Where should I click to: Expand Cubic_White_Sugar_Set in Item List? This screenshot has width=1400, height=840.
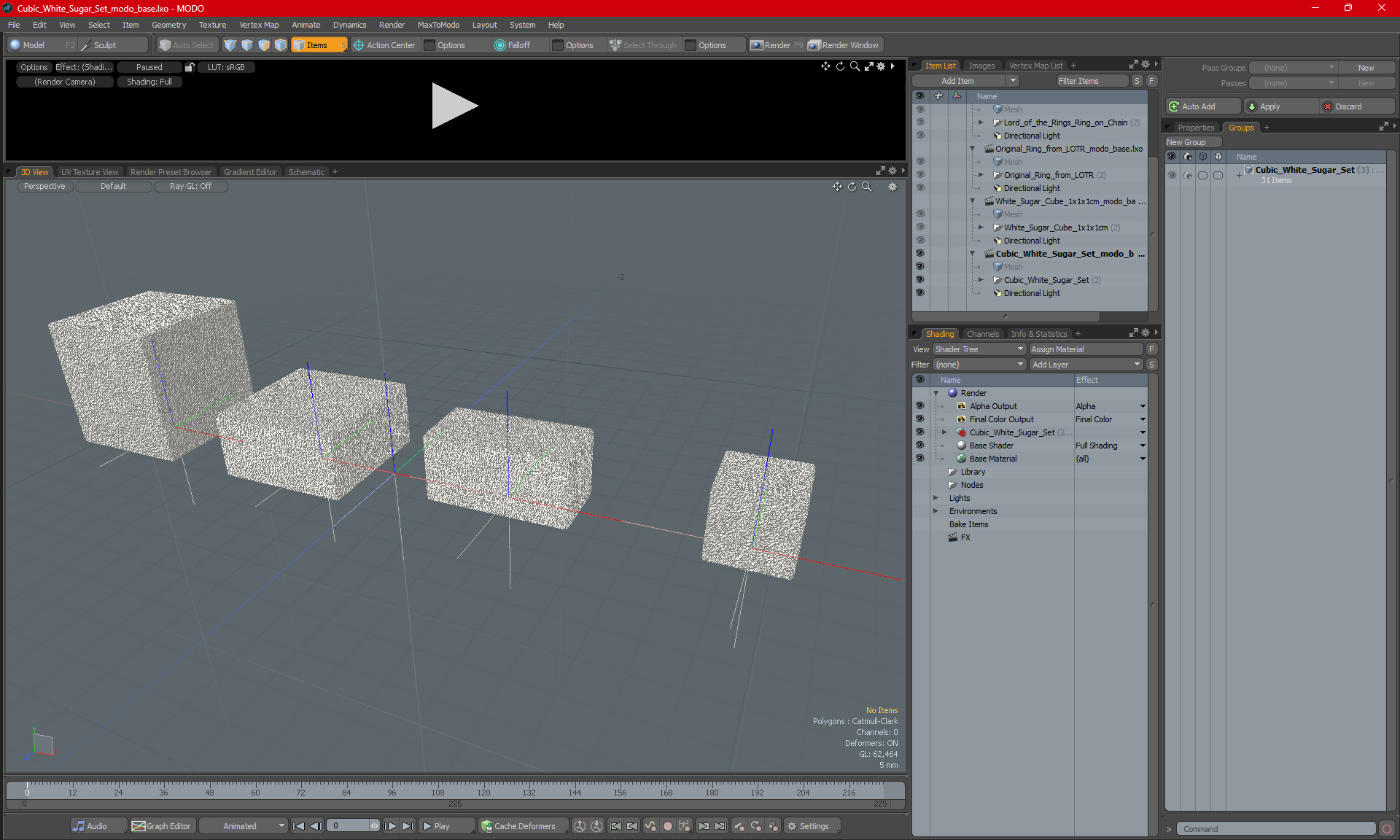(981, 280)
